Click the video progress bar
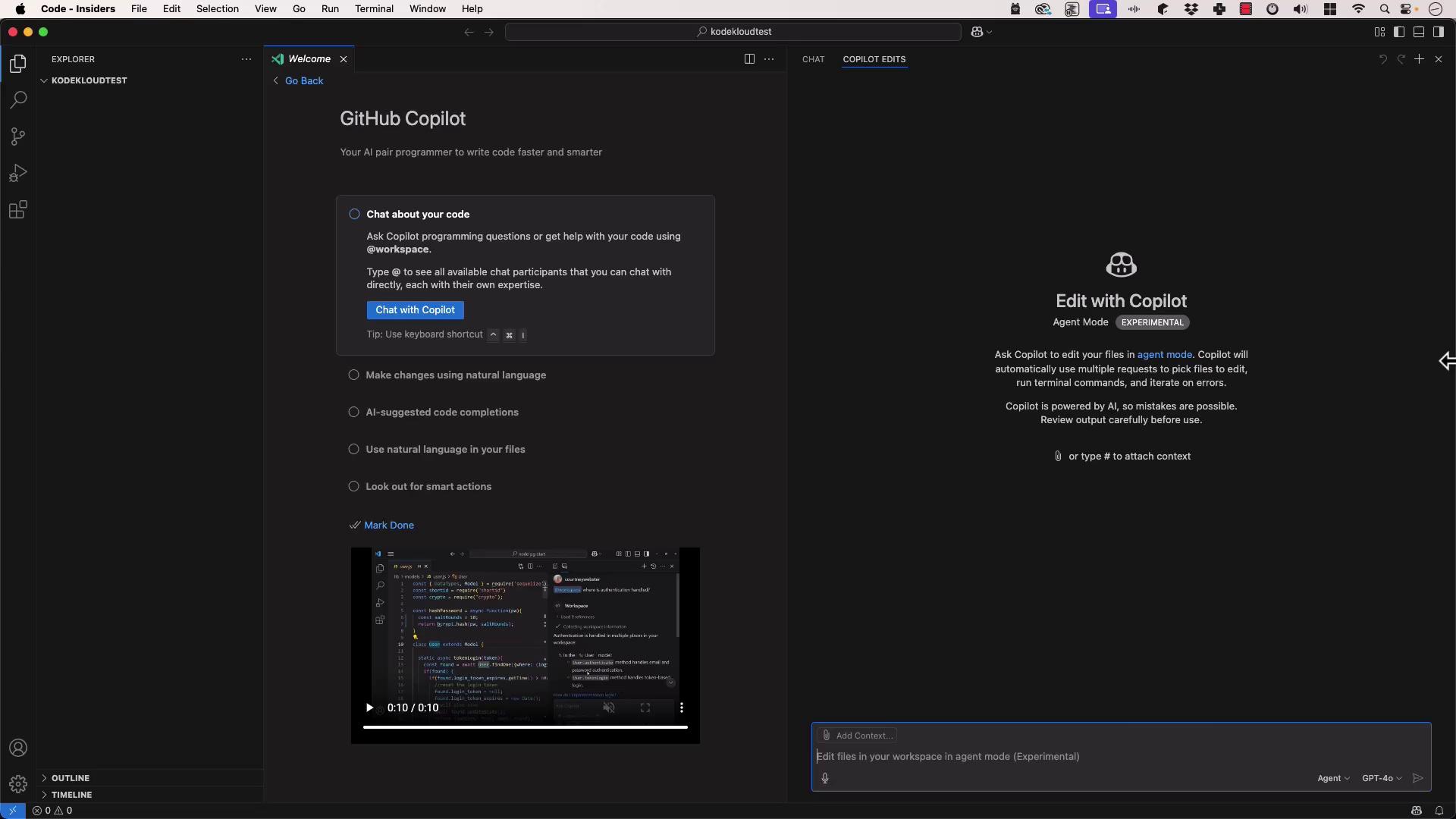This screenshot has width=1456, height=819. point(525,727)
